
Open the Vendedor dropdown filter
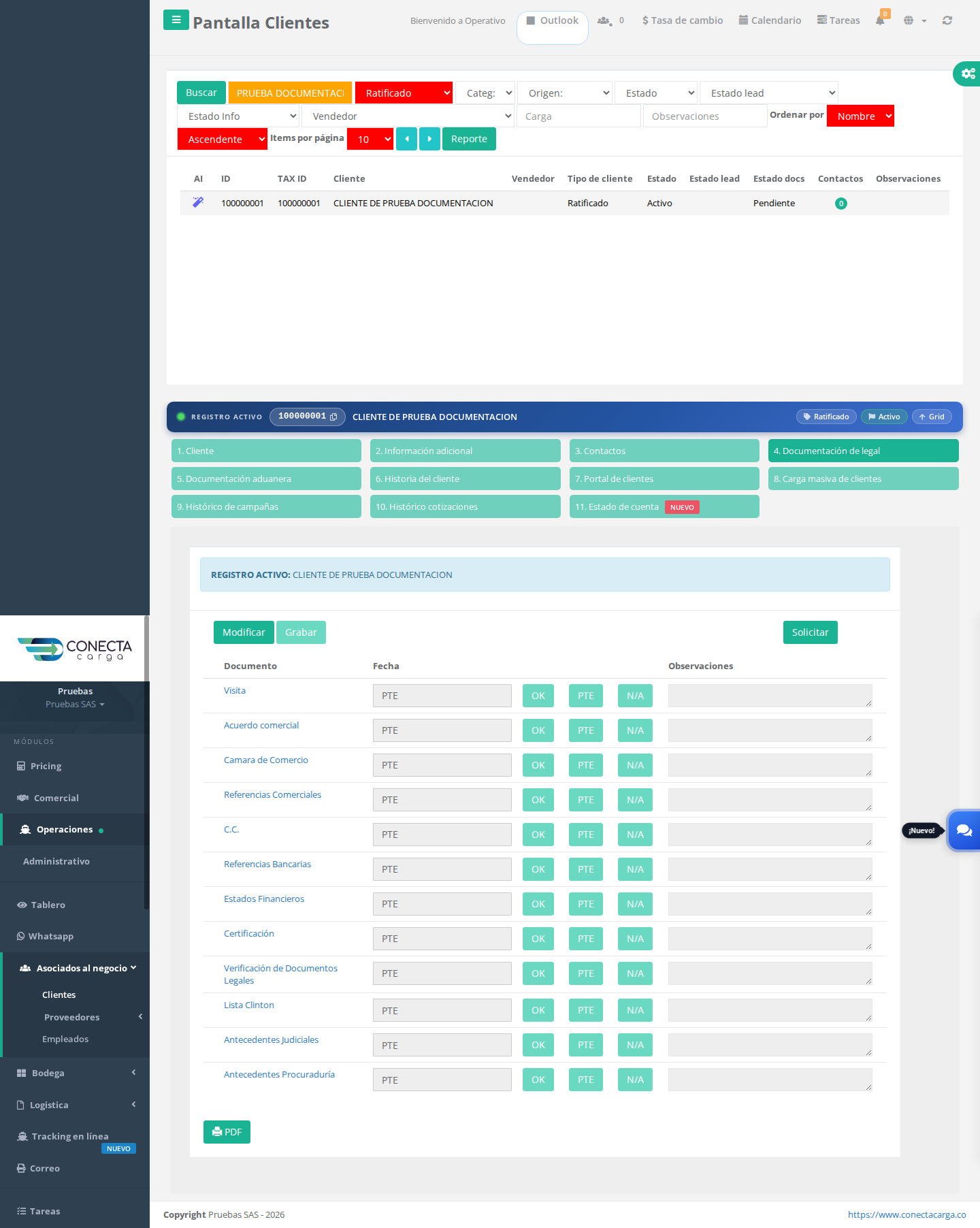click(x=408, y=116)
